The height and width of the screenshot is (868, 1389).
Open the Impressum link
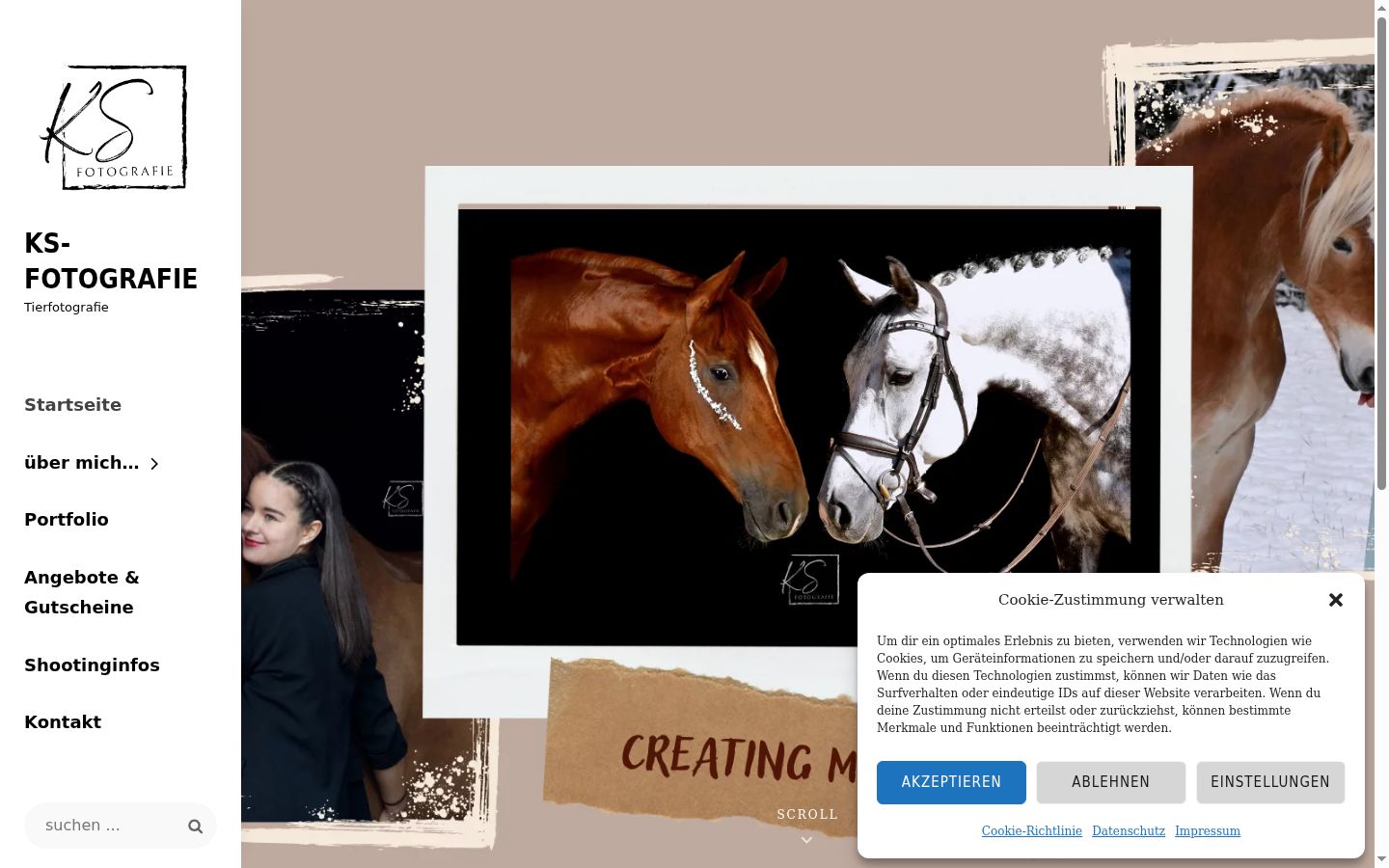(1208, 831)
